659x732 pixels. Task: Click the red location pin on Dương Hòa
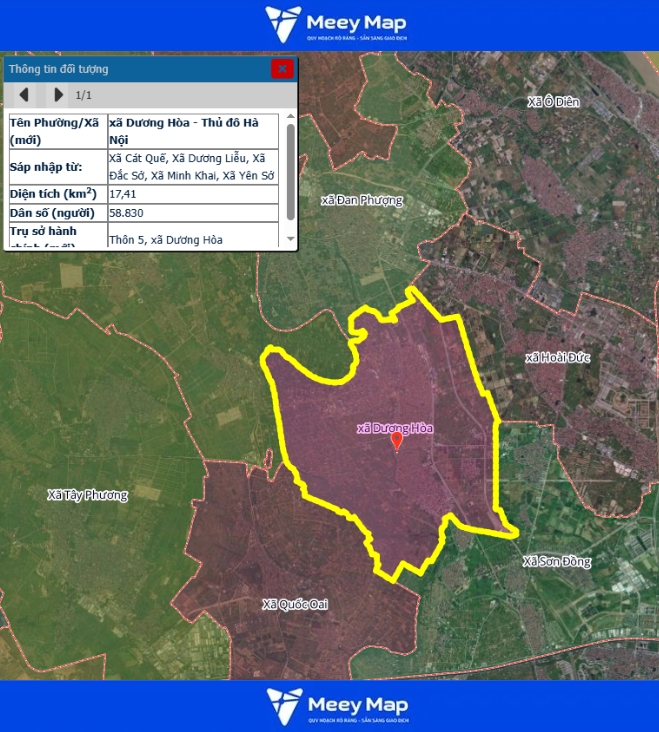[396, 441]
